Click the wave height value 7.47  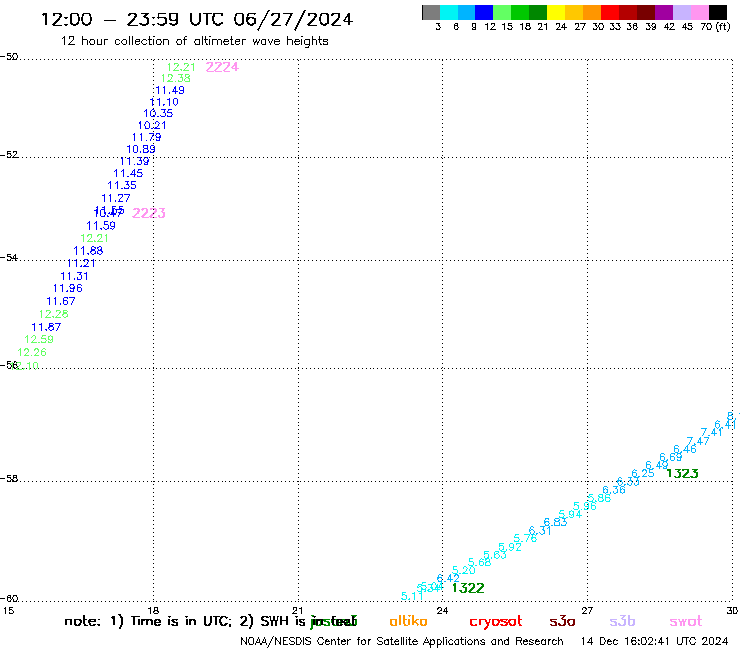pos(698,441)
